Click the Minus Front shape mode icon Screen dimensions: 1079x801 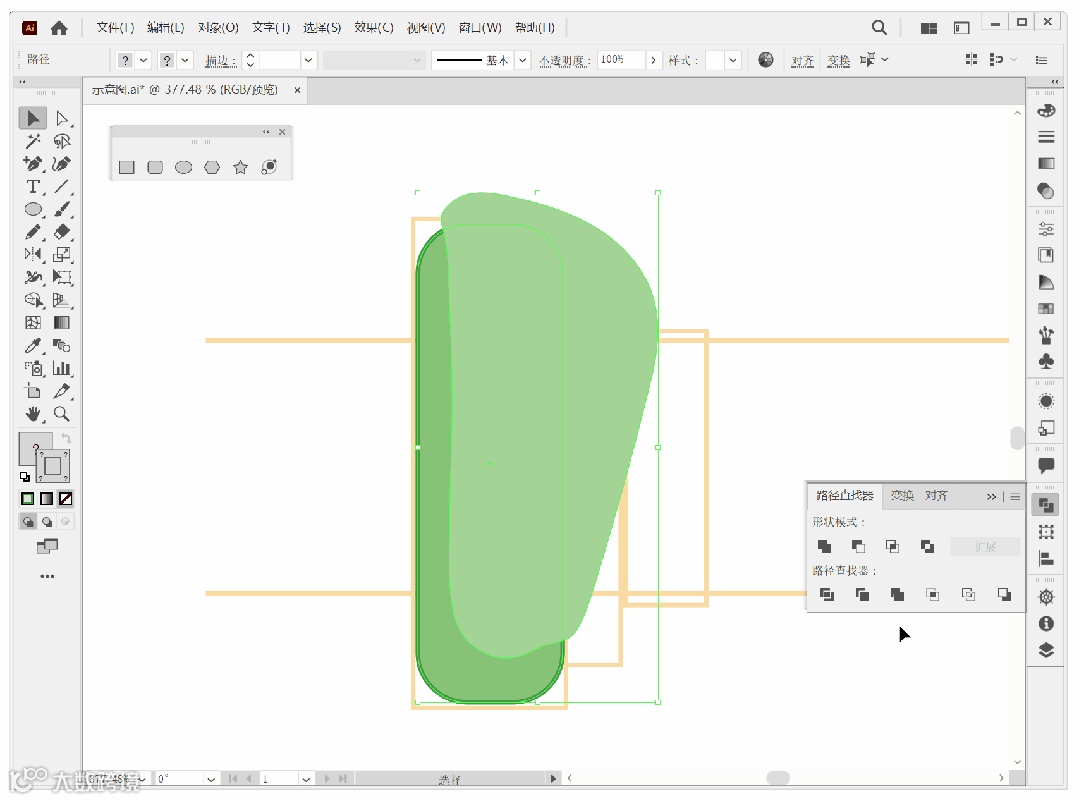click(x=858, y=546)
